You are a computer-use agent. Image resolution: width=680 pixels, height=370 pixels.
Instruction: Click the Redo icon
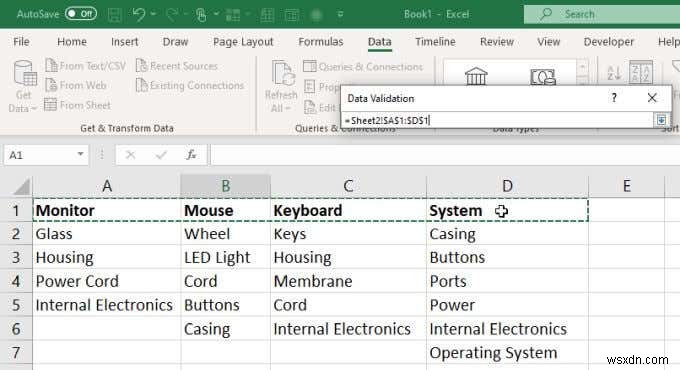coord(172,15)
